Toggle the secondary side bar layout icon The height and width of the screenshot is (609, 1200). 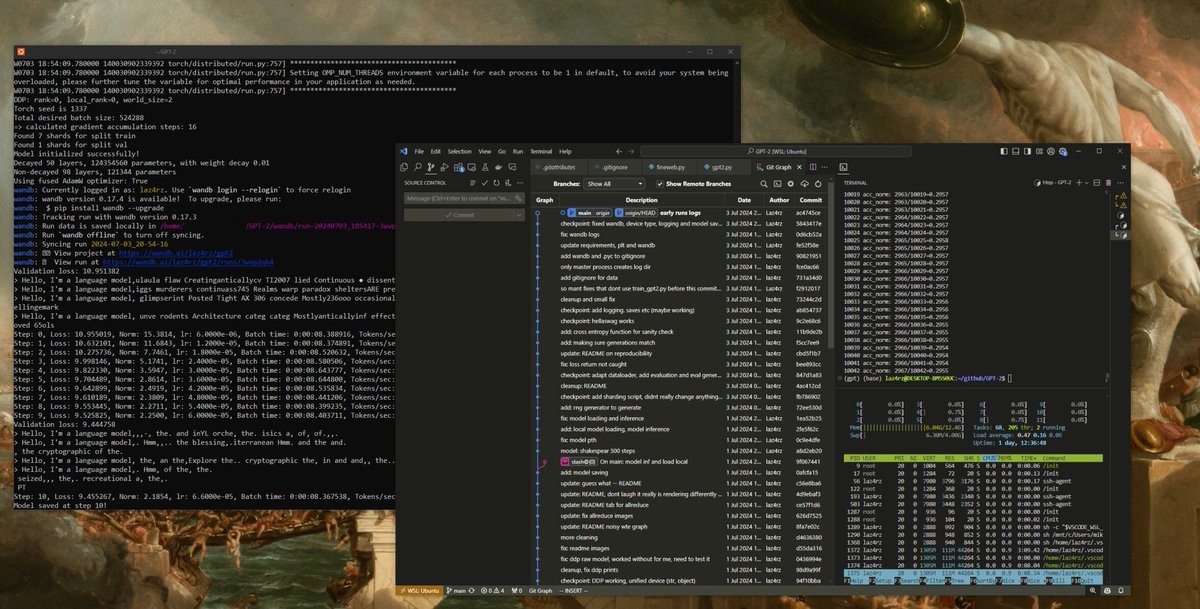click(1027, 151)
